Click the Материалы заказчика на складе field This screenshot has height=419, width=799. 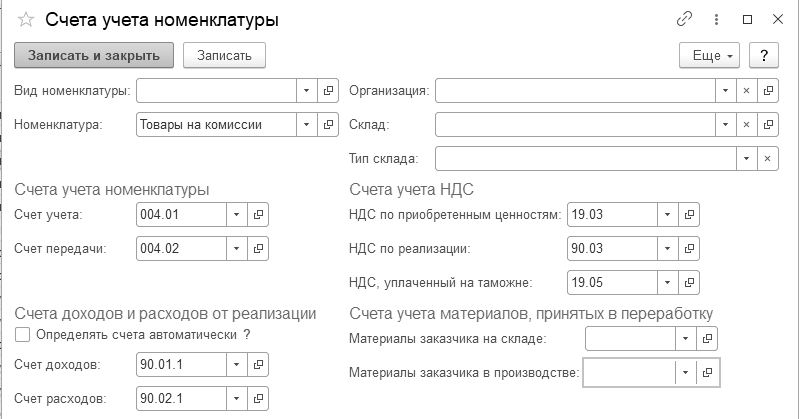coord(630,339)
